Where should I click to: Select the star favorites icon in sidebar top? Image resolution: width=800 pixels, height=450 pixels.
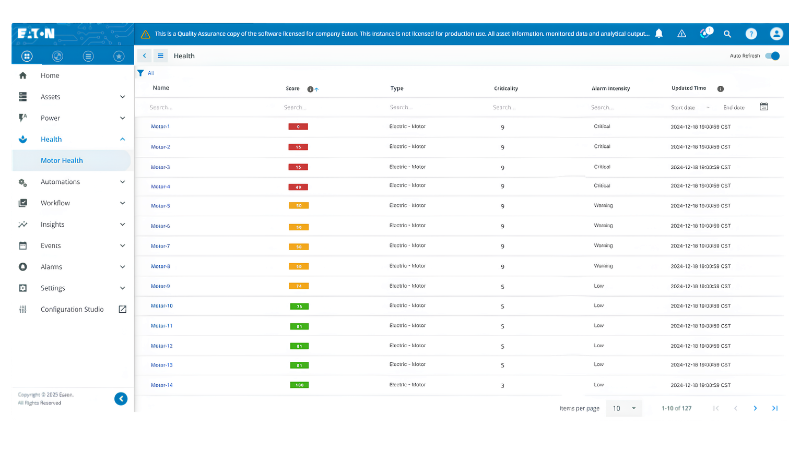click(x=119, y=56)
